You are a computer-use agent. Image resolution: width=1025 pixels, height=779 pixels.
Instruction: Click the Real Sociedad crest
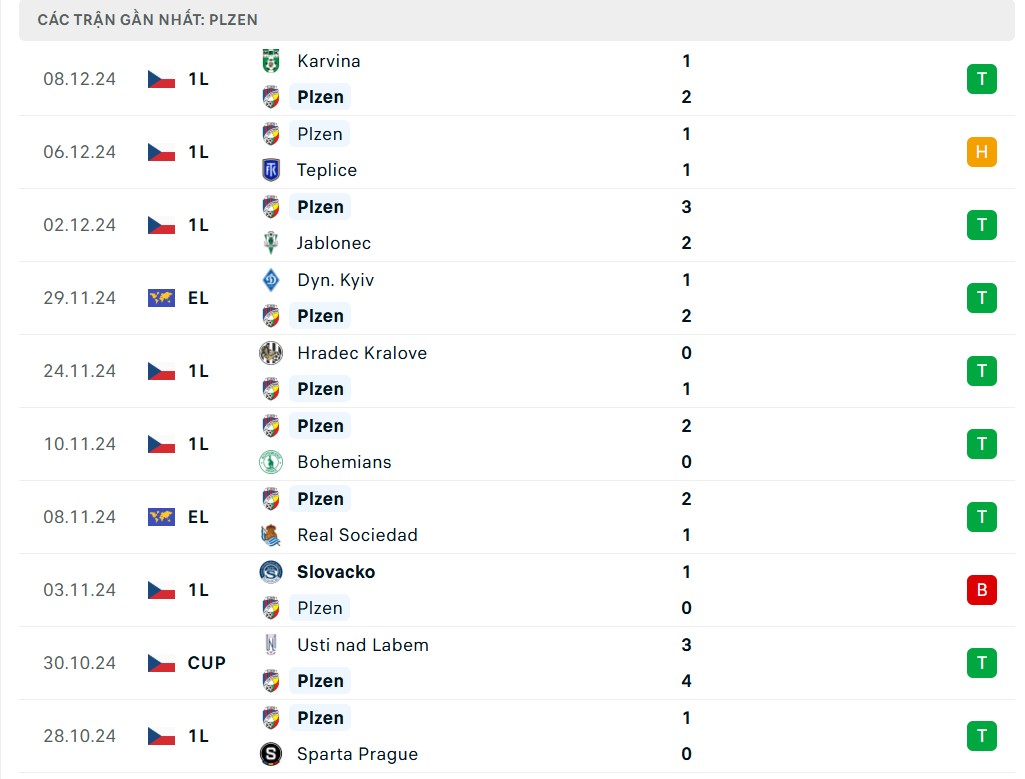270,535
